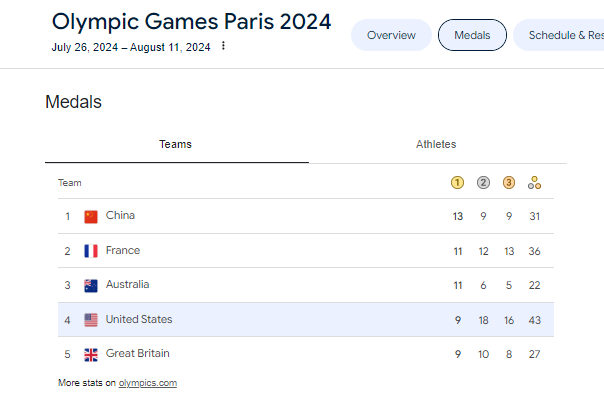Open the Overview section
This screenshot has width=604, height=400.
point(391,35)
